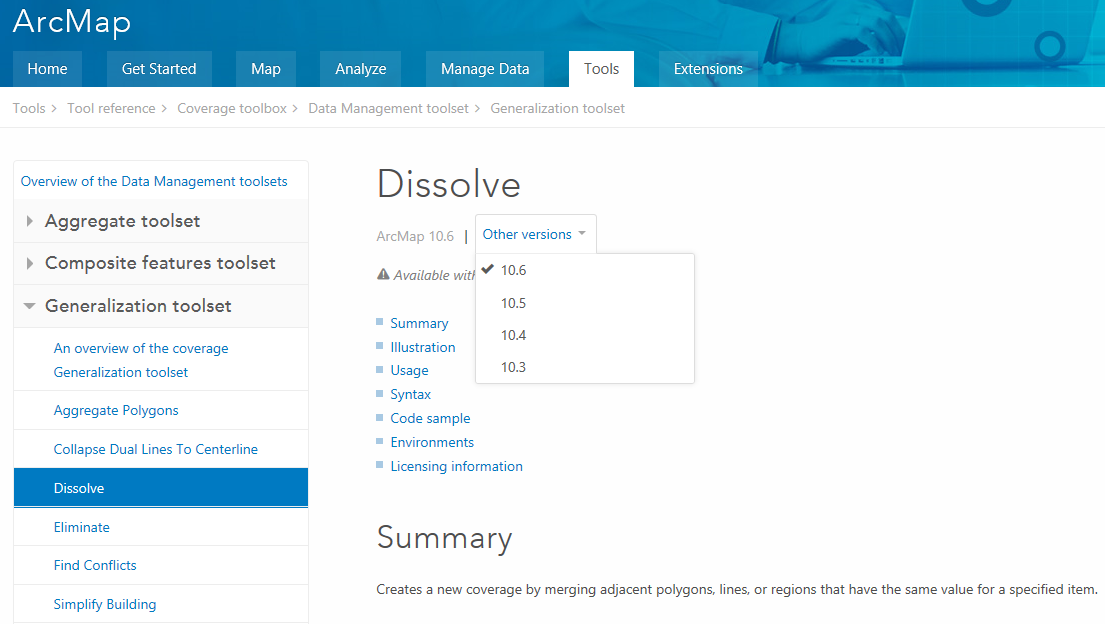Screen dimensions: 1105x624
Task: Click the ArcMap logo in the header
Action: [x=71, y=21]
